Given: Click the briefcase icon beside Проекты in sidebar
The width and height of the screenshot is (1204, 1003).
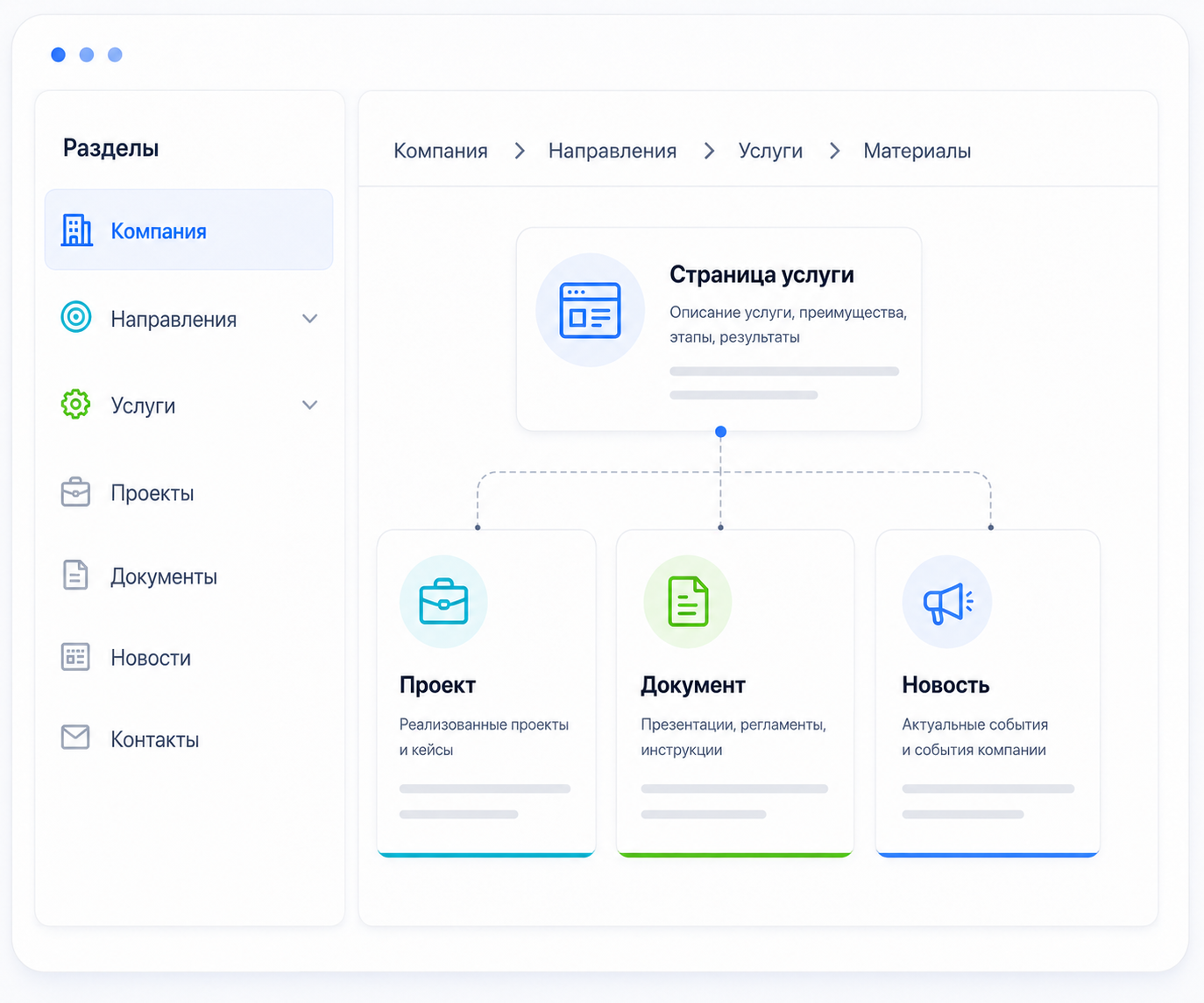Looking at the screenshot, I should pos(76,492).
